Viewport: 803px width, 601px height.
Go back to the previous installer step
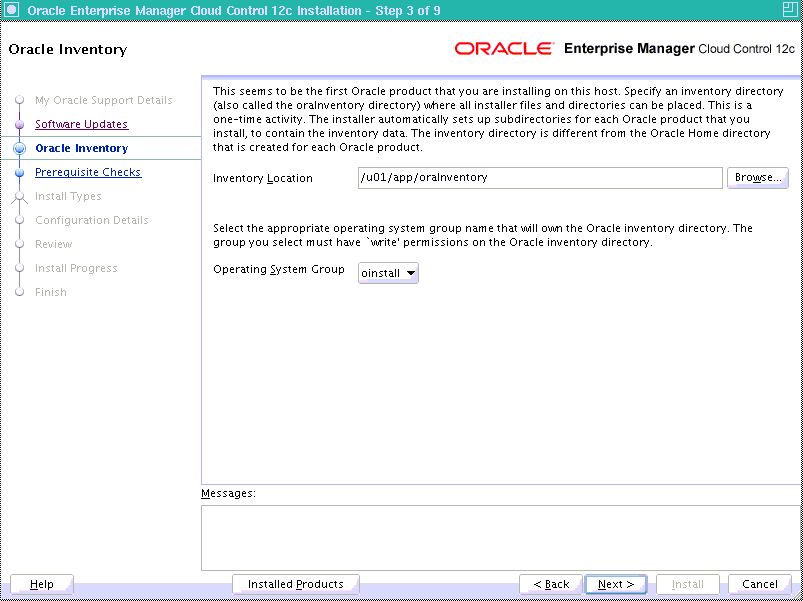pyautogui.click(x=551, y=584)
